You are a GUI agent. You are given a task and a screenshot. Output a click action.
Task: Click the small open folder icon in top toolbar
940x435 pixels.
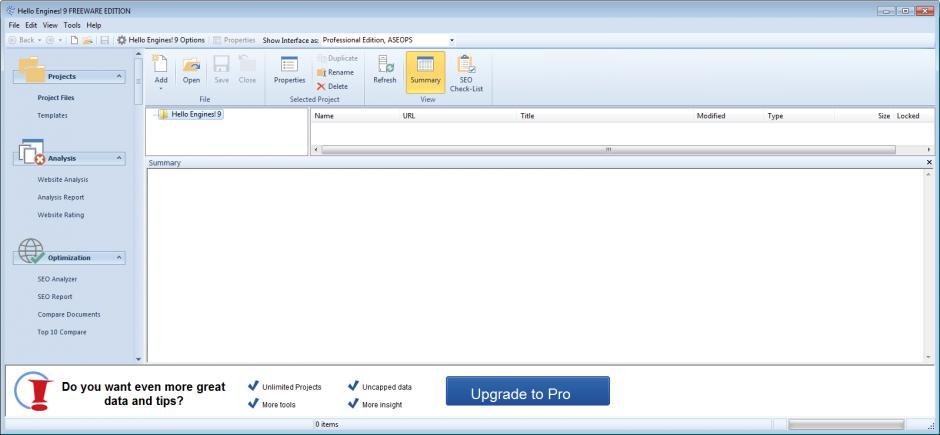point(88,40)
